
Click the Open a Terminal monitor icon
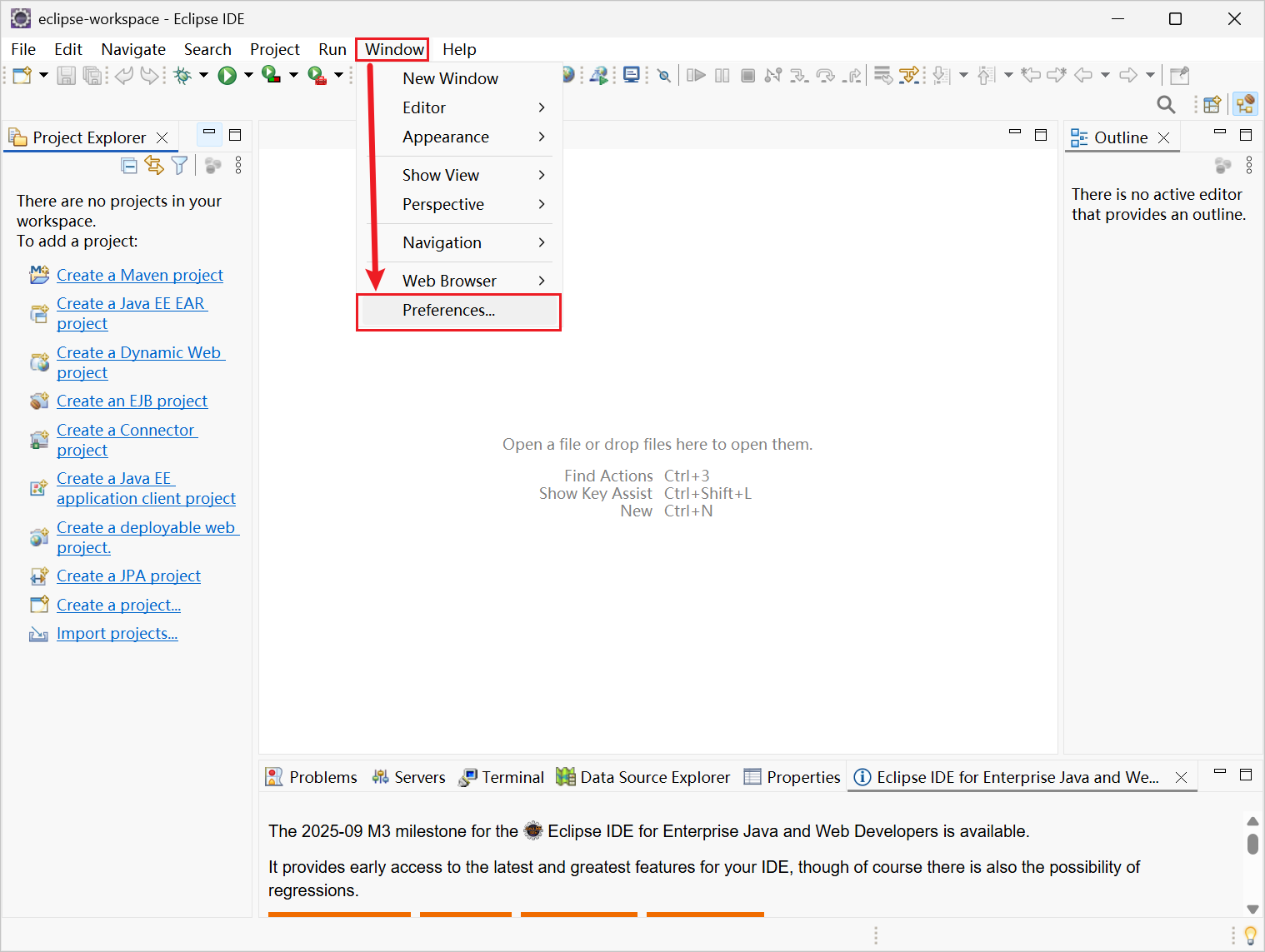(632, 76)
